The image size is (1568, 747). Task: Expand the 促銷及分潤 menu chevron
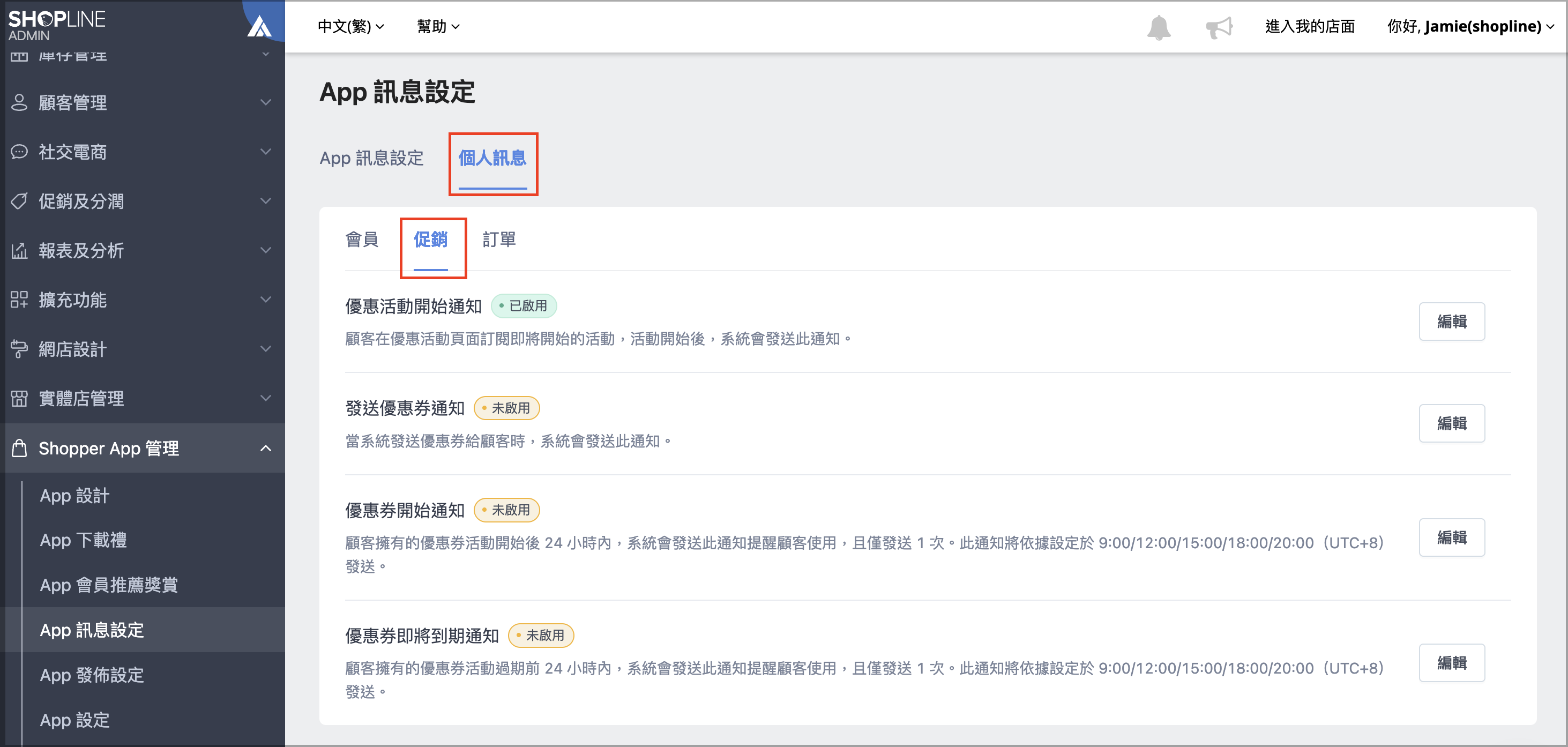click(x=266, y=201)
